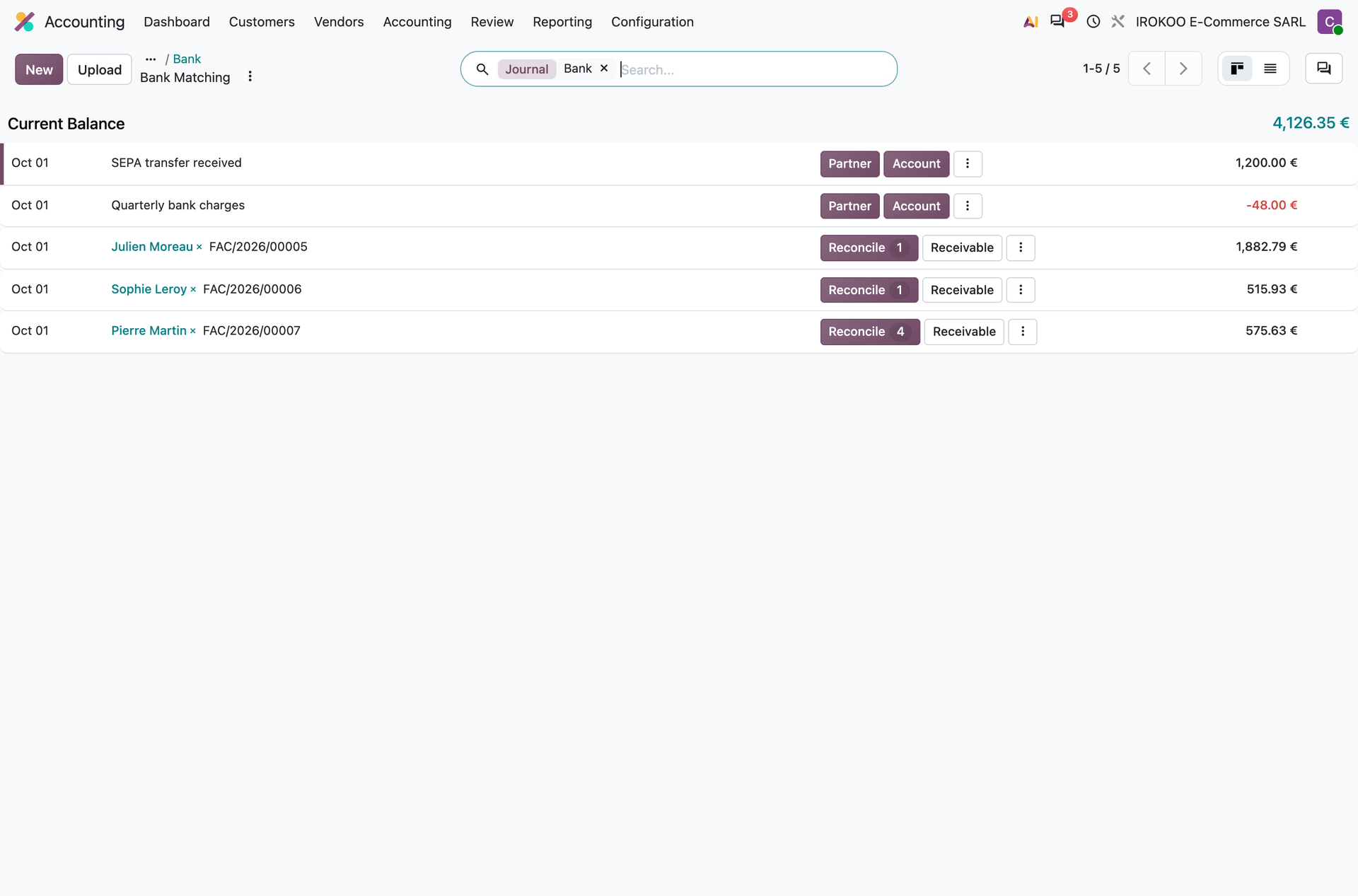Click the search magnifier icon

[482, 69]
